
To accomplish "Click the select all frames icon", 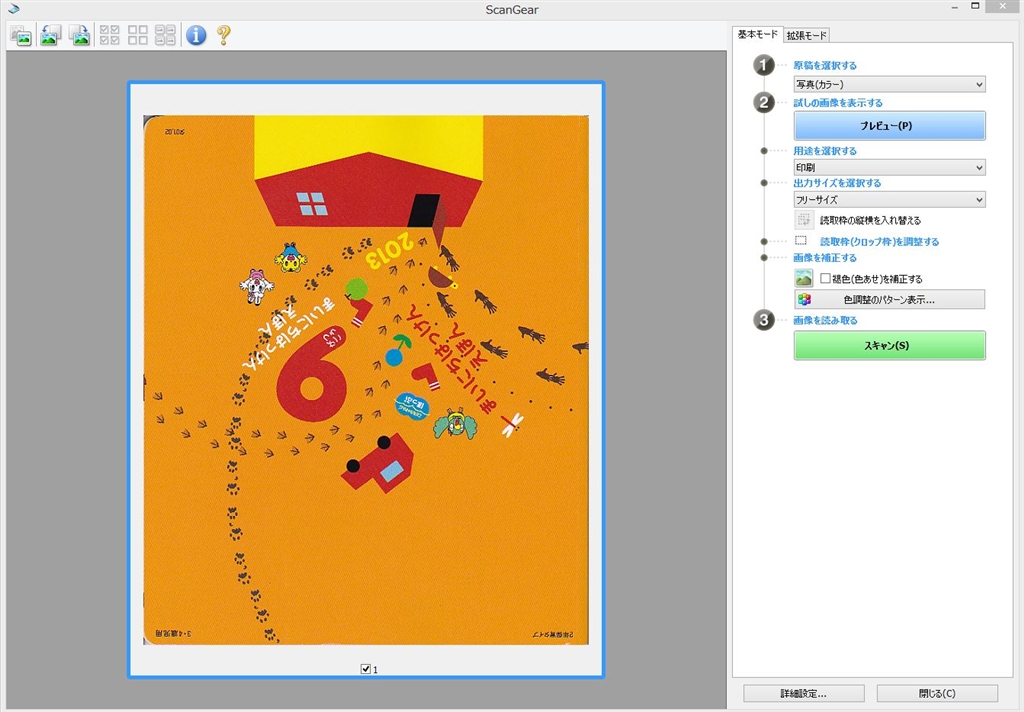I will [110, 35].
